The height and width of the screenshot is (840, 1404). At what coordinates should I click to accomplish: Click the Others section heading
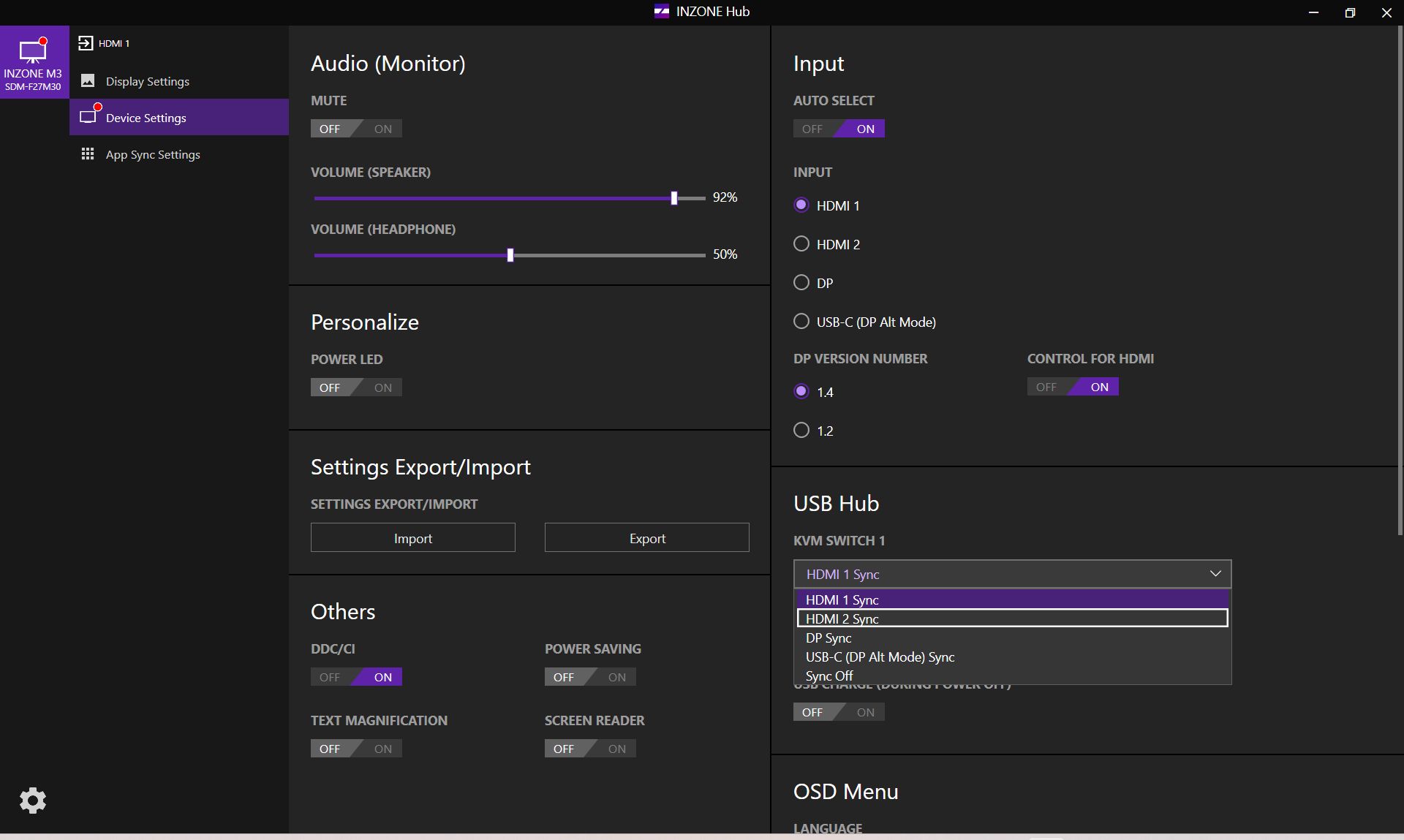coord(343,611)
